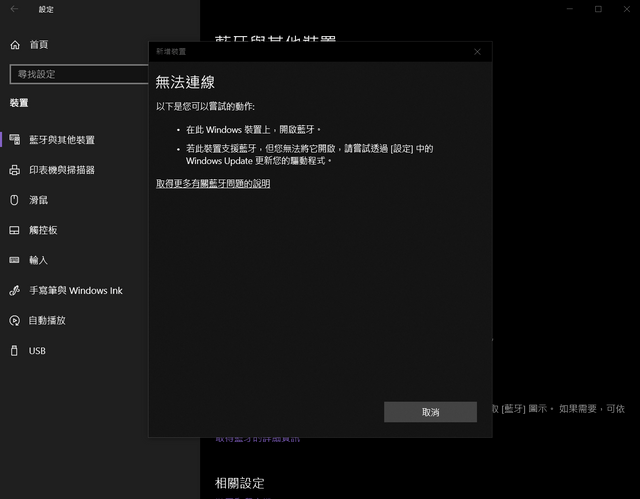This screenshot has height=499, width=640.
Task: Minimize the Settings window
Action: pyautogui.click(x=570, y=9)
